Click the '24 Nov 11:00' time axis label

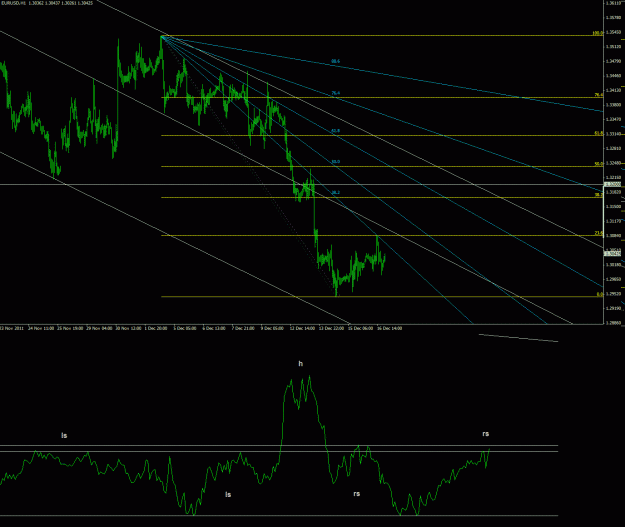[41, 328]
